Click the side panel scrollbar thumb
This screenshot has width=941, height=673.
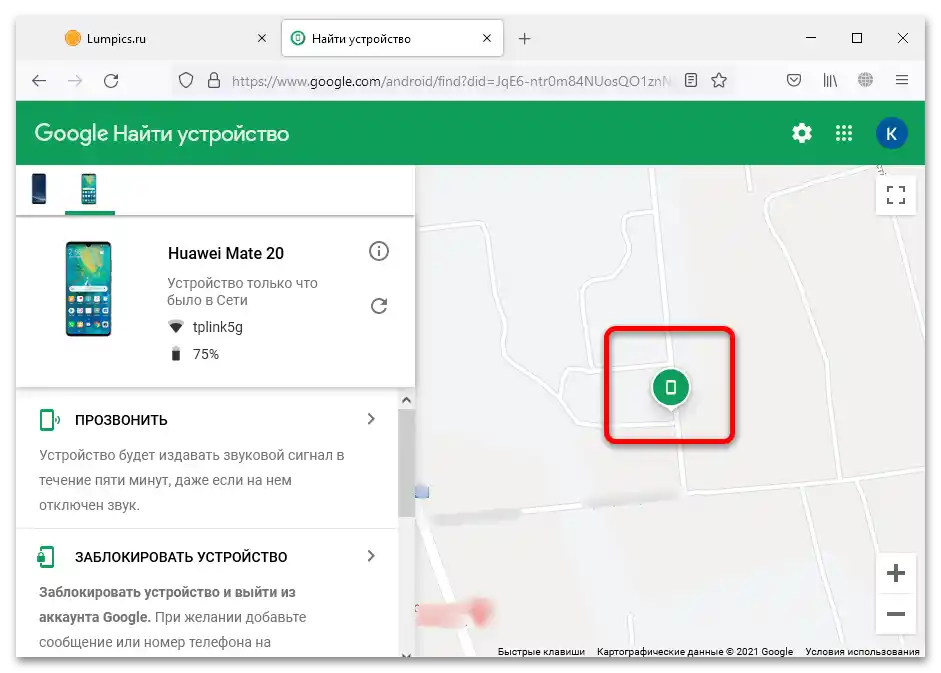tap(406, 463)
